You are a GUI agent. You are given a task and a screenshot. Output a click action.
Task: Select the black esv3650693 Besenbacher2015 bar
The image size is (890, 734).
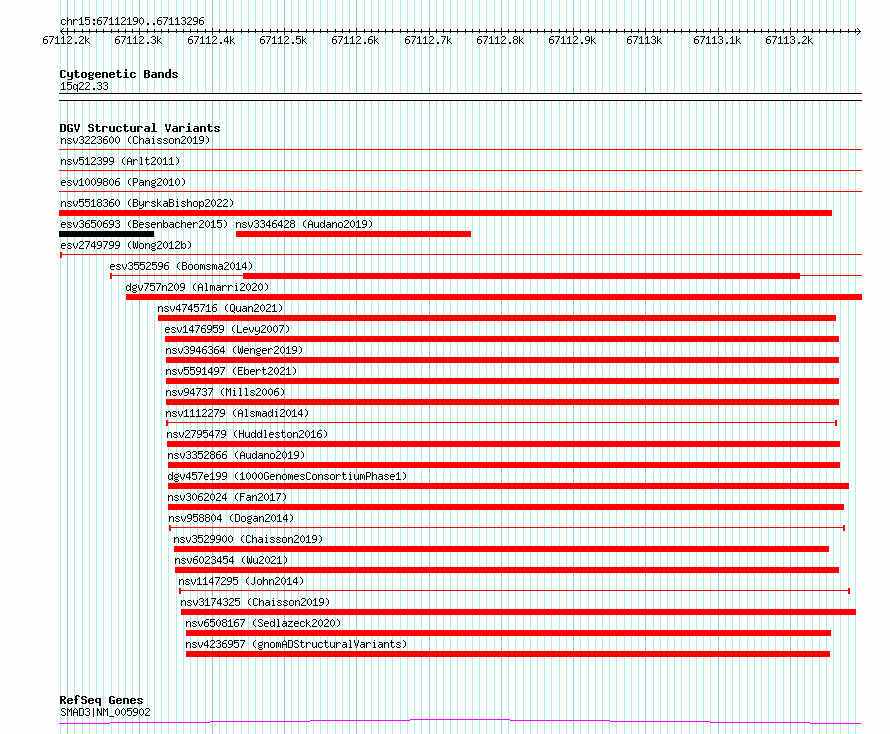(x=106, y=234)
